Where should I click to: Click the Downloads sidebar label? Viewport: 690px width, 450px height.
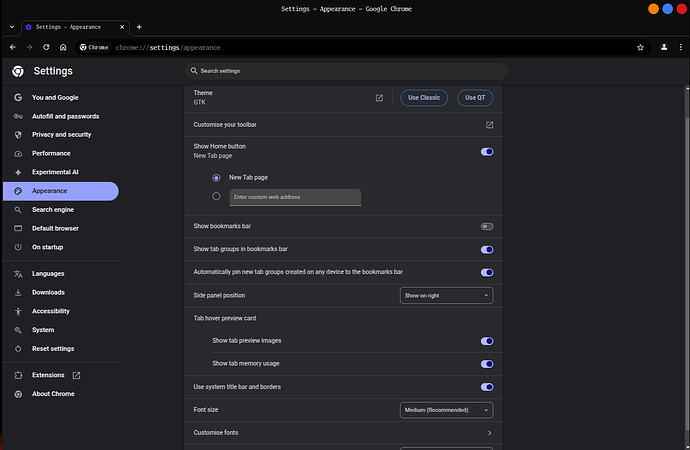click(48, 293)
